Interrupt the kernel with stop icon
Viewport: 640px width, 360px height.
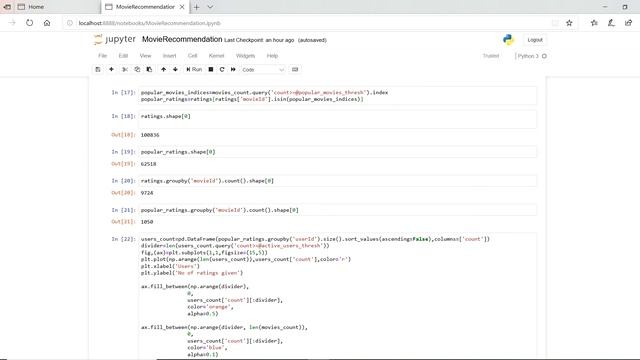pyautogui.click(x=211, y=69)
